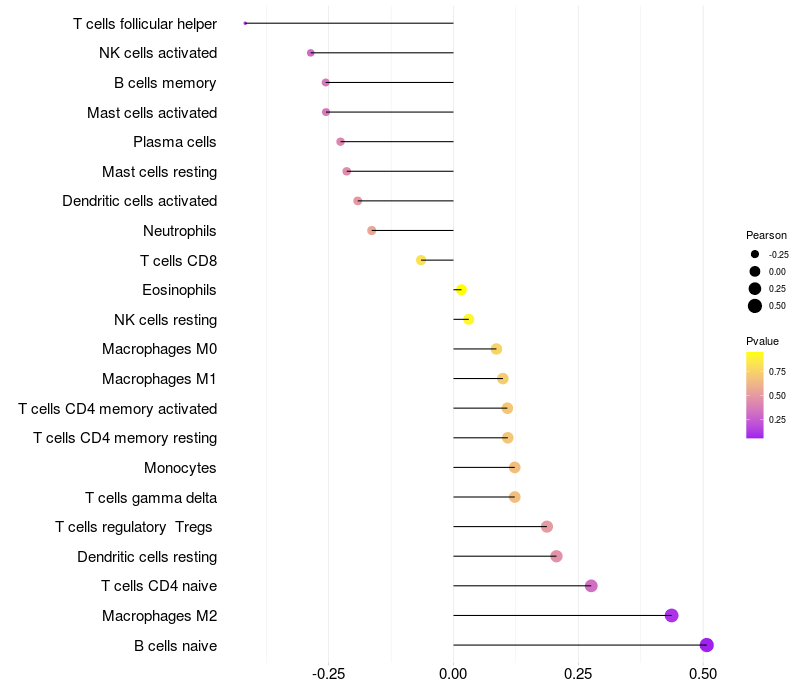Click the Pearson legend title
The image size is (800, 700).
[x=766, y=235]
